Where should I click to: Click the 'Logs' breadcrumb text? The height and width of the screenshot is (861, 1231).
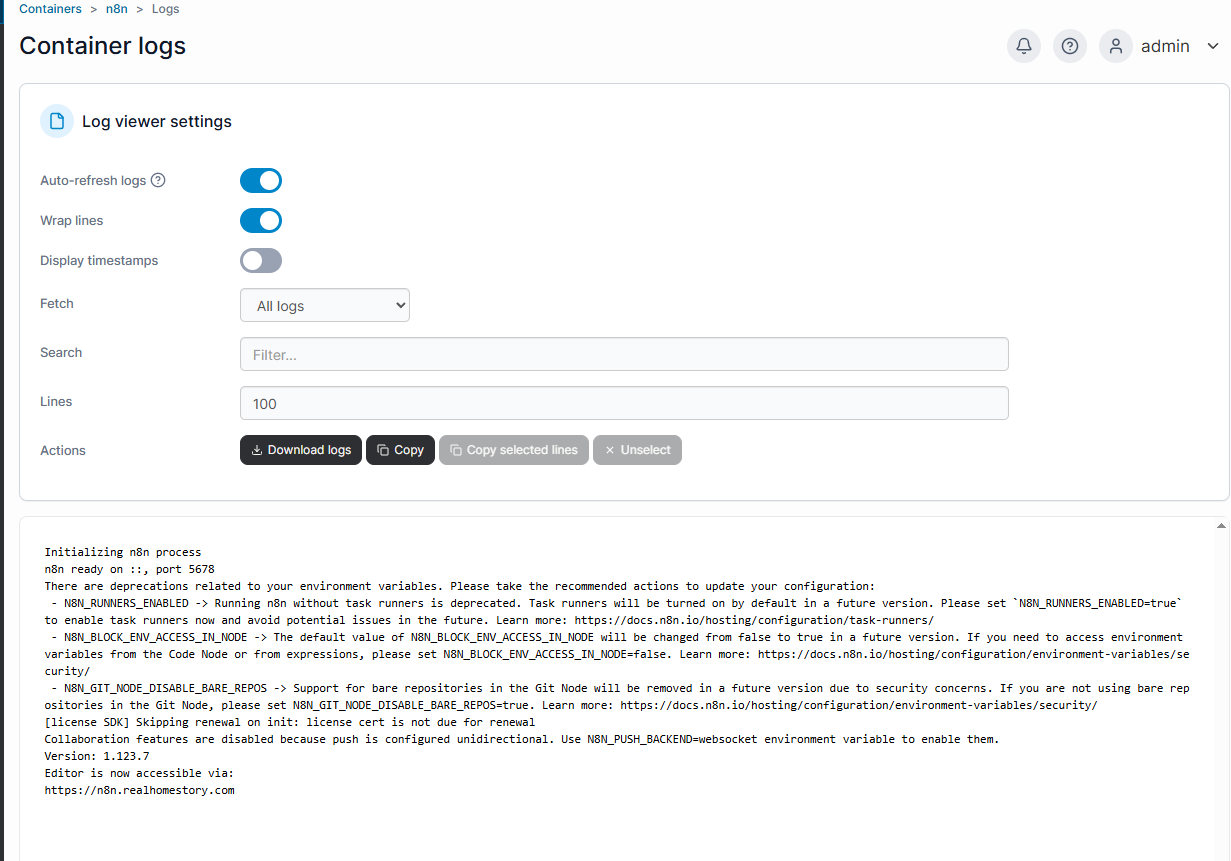[x=166, y=8]
